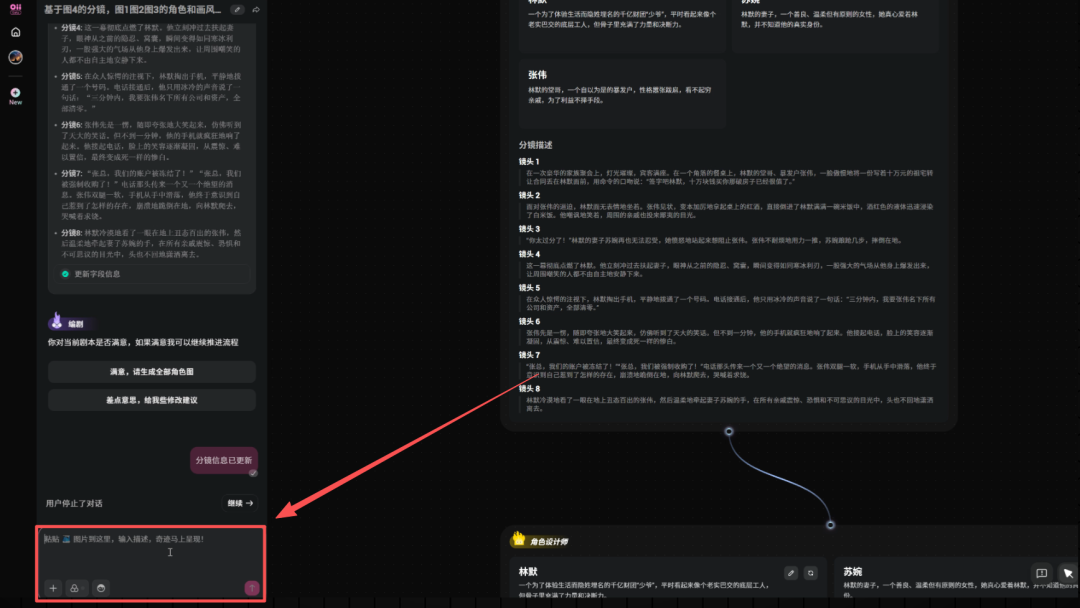Click the emoji icon in the message input
This screenshot has height=608, width=1080.
click(x=101, y=588)
